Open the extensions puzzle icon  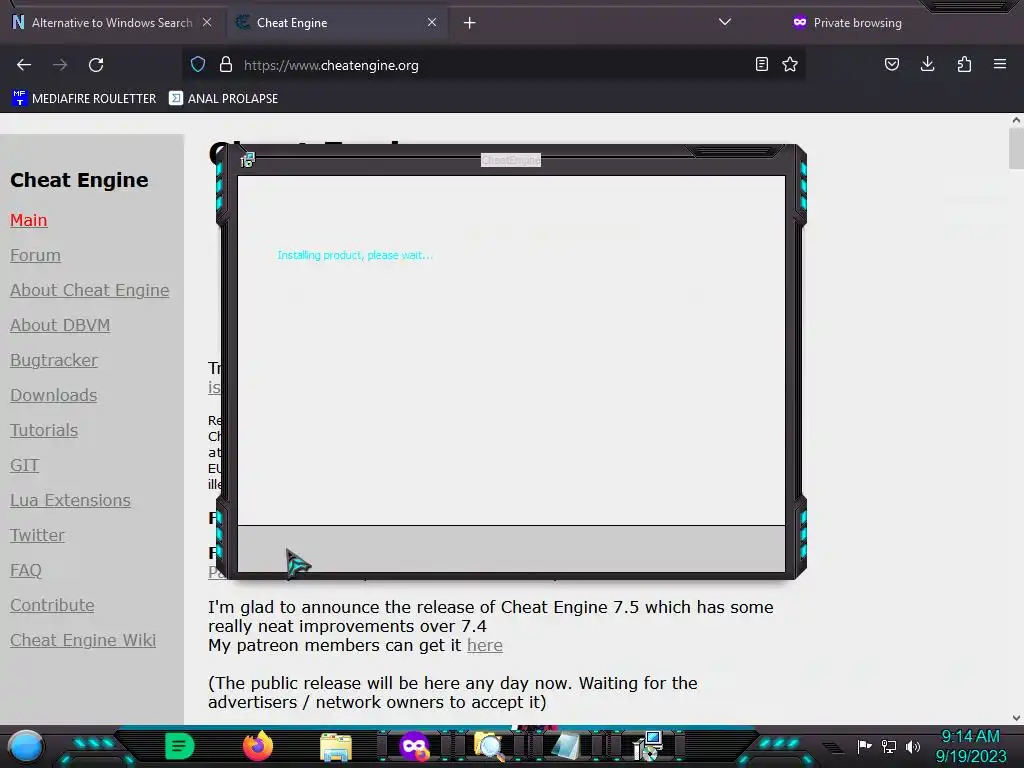pyautogui.click(x=964, y=65)
